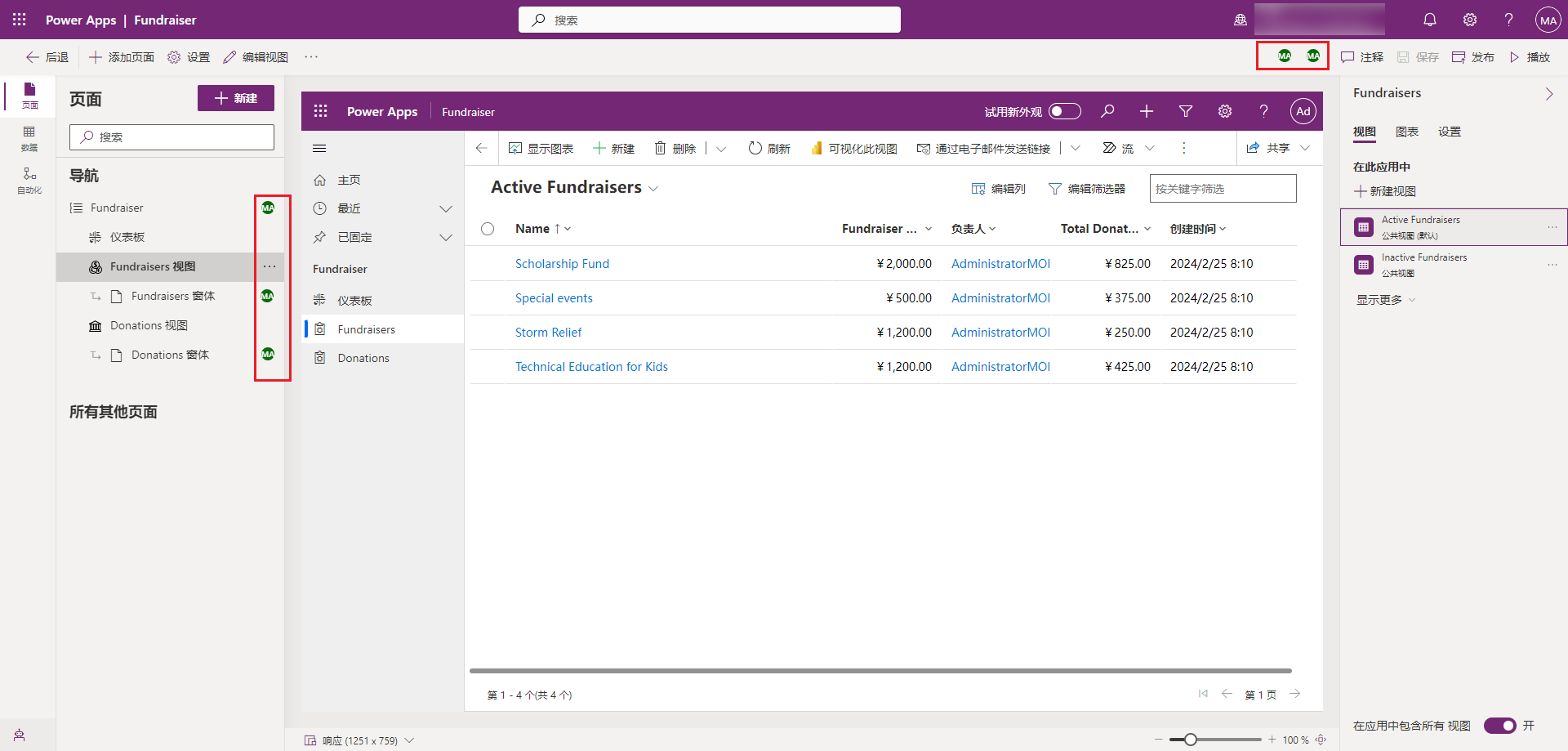Screen dimensions: 1568x751
Task: Select the 数据 Data sidebar icon
Action: click(x=29, y=138)
